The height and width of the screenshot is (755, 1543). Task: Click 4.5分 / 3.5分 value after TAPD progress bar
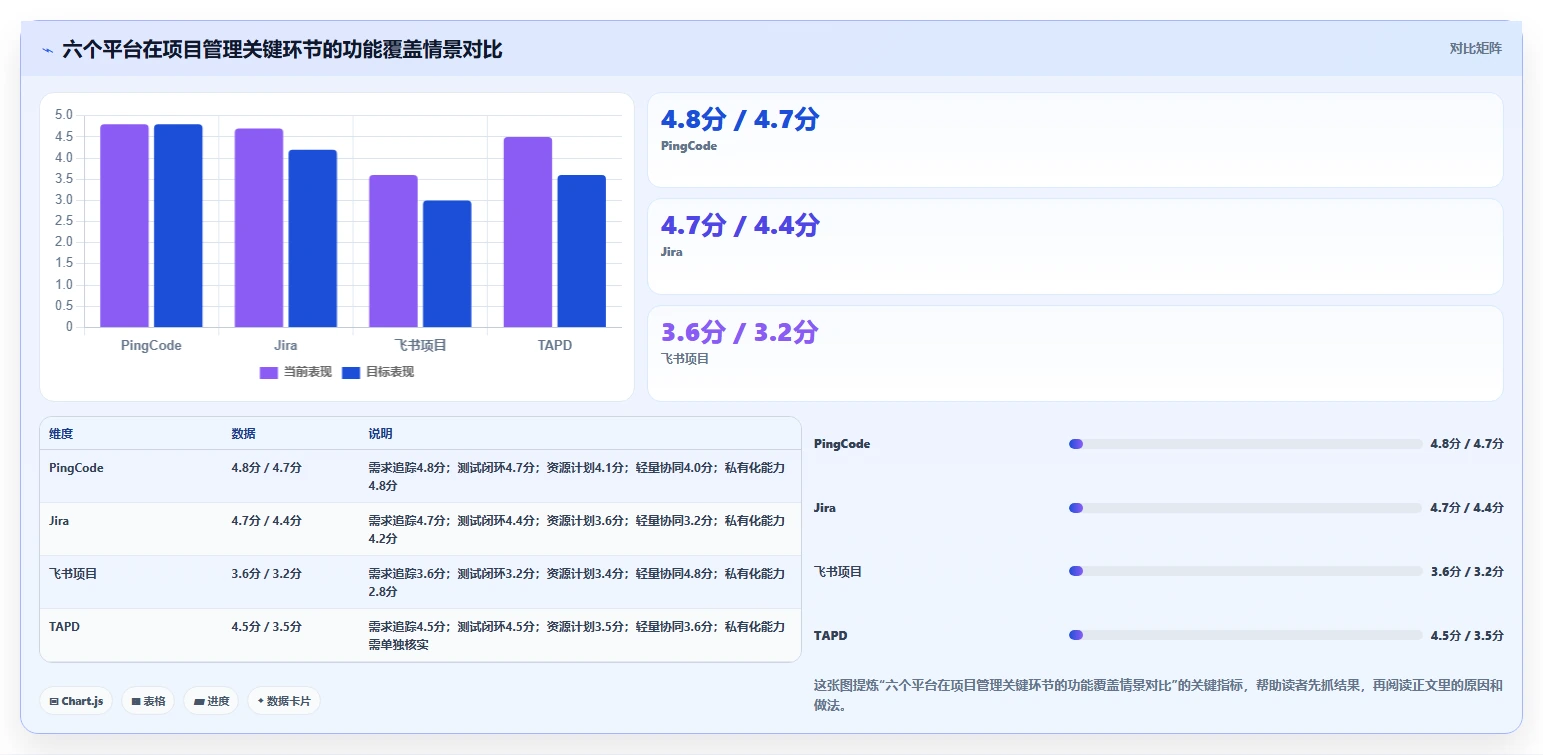click(x=1467, y=636)
